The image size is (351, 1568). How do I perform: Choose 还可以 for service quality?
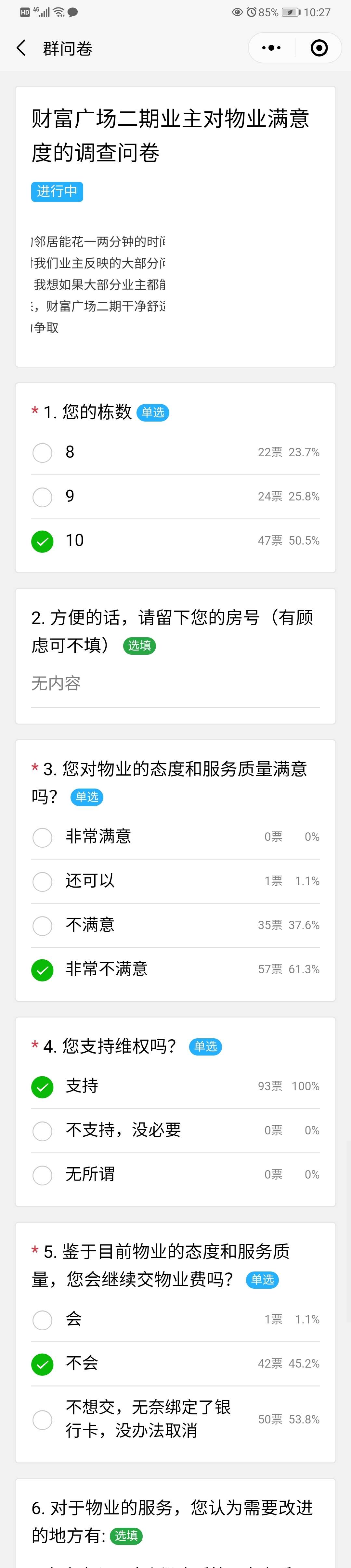point(175,881)
